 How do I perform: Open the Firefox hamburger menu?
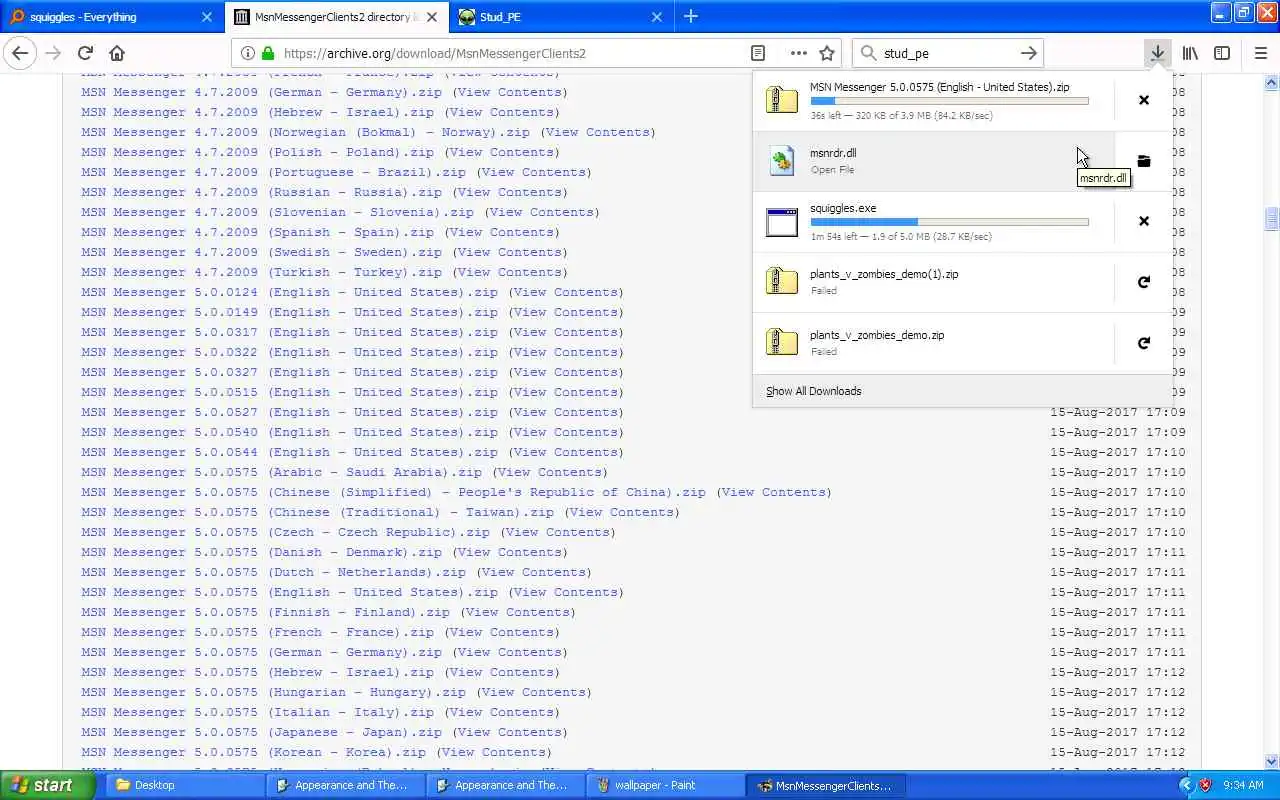tap(1260, 53)
